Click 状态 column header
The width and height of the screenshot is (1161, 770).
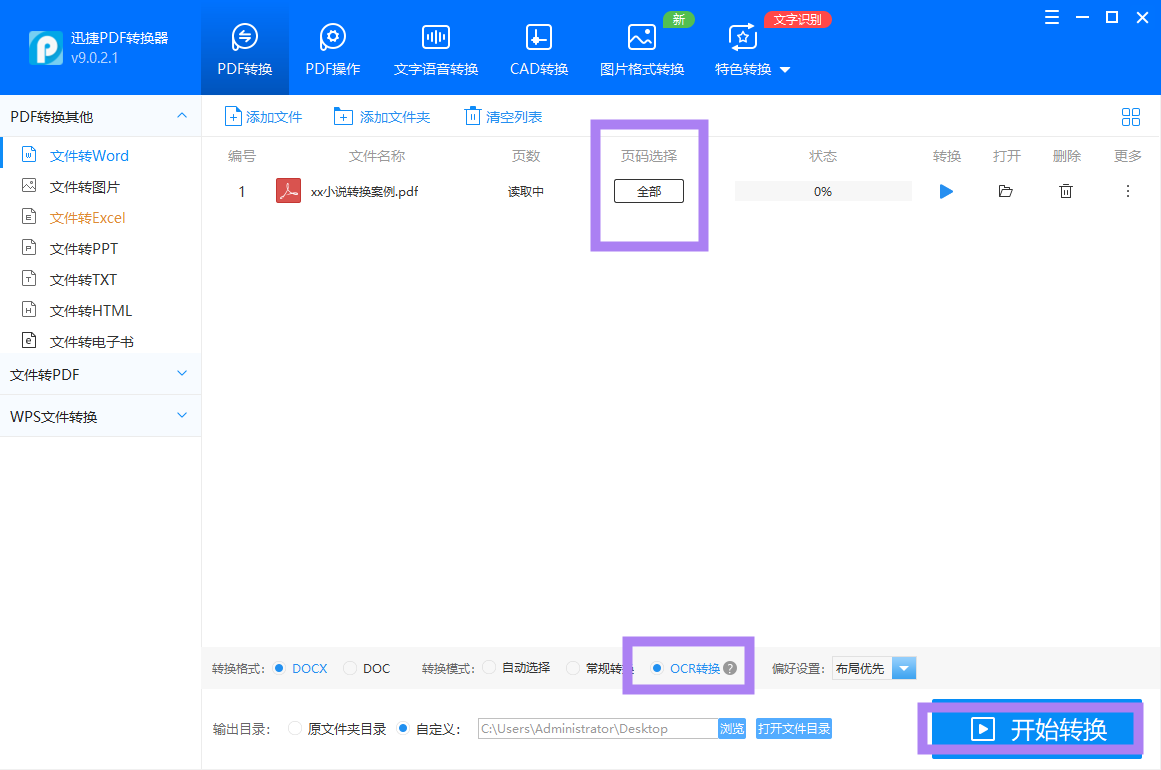click(x=823, y=156)
